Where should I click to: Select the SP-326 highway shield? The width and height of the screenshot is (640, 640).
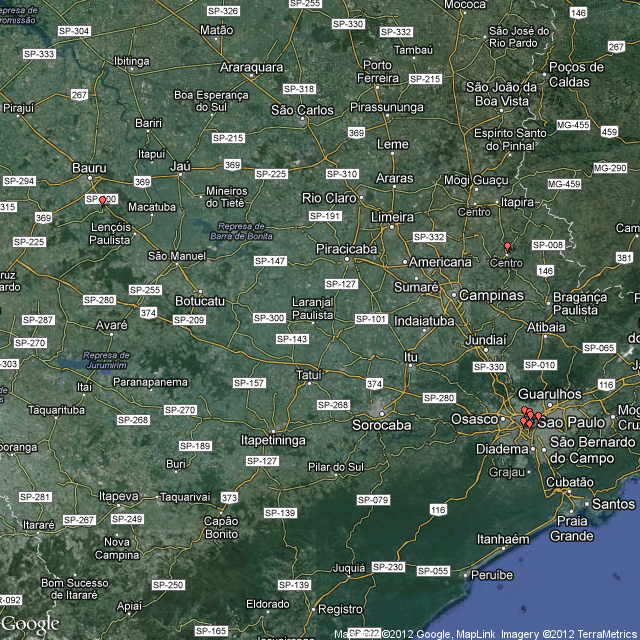tap(223, 11)
